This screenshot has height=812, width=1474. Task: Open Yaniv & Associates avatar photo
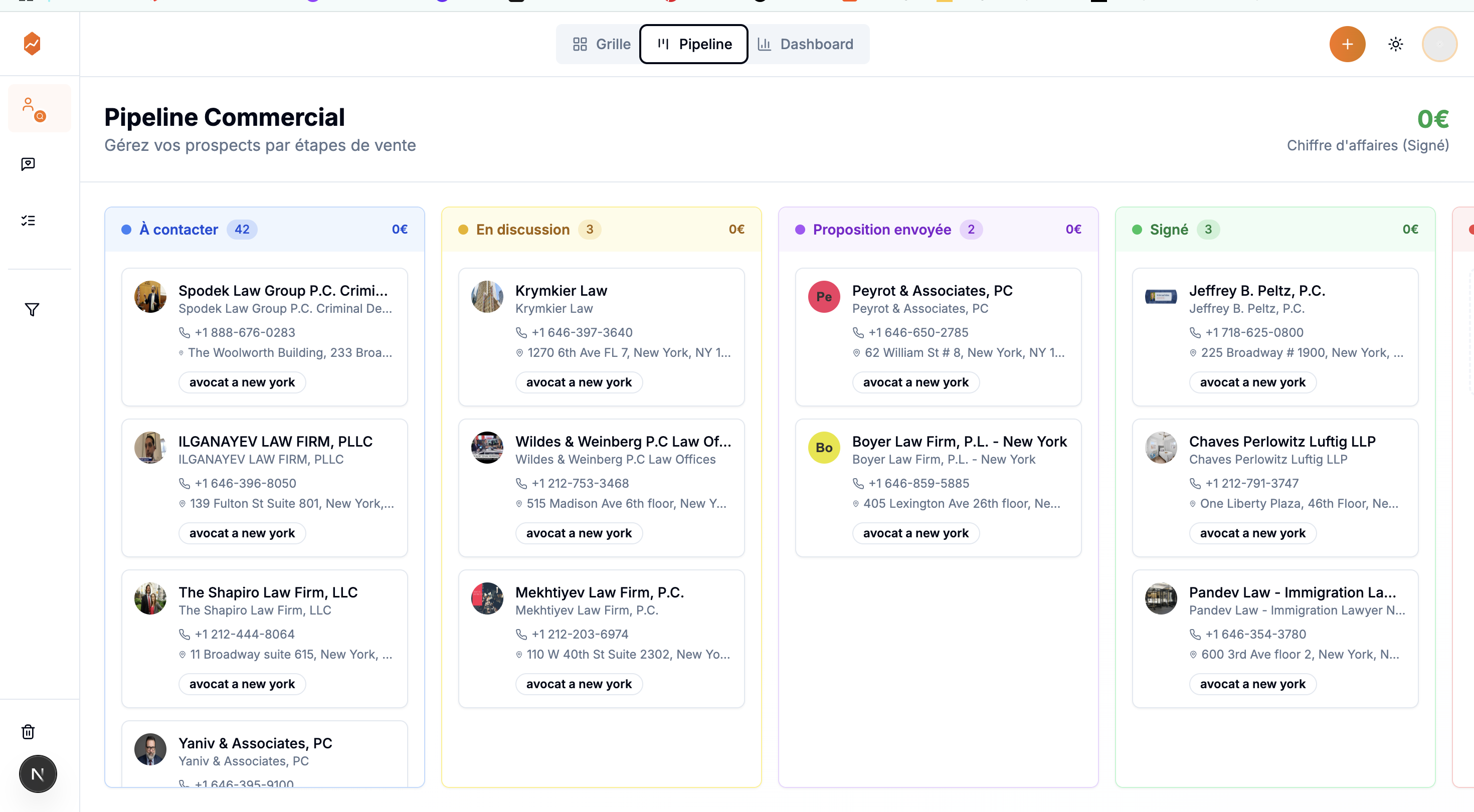point(150,750)
